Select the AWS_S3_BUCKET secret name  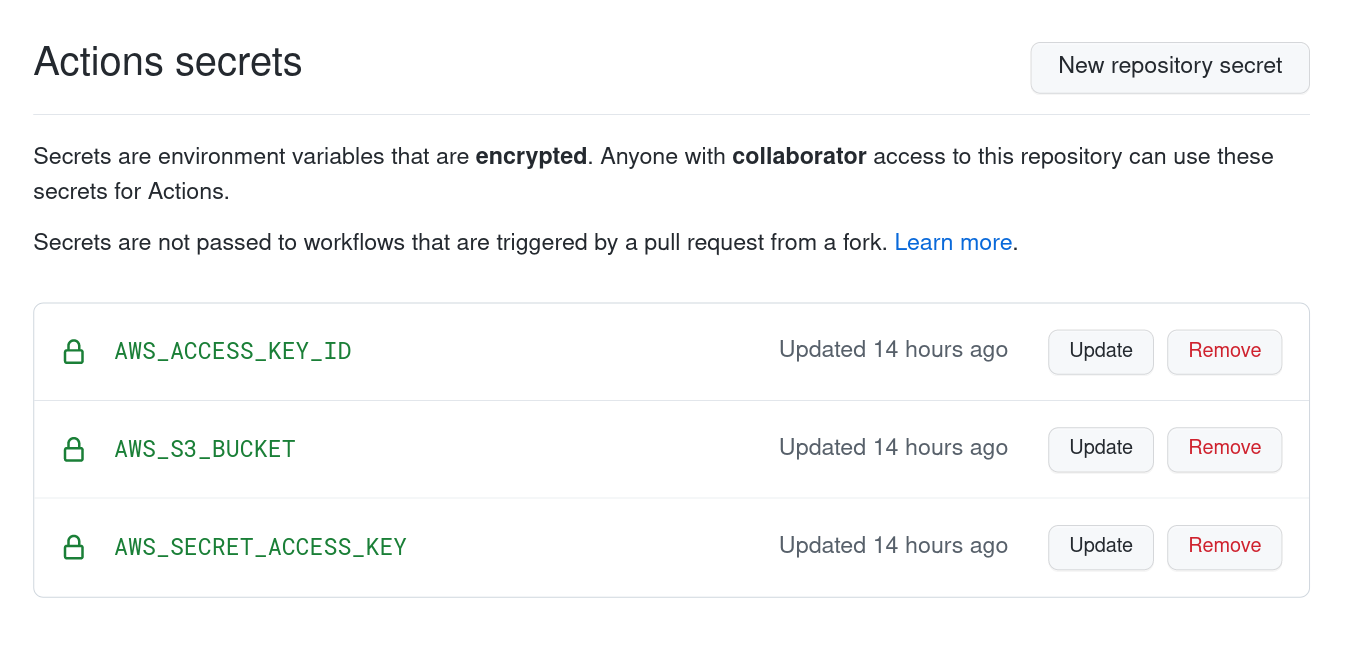point(204,449)
